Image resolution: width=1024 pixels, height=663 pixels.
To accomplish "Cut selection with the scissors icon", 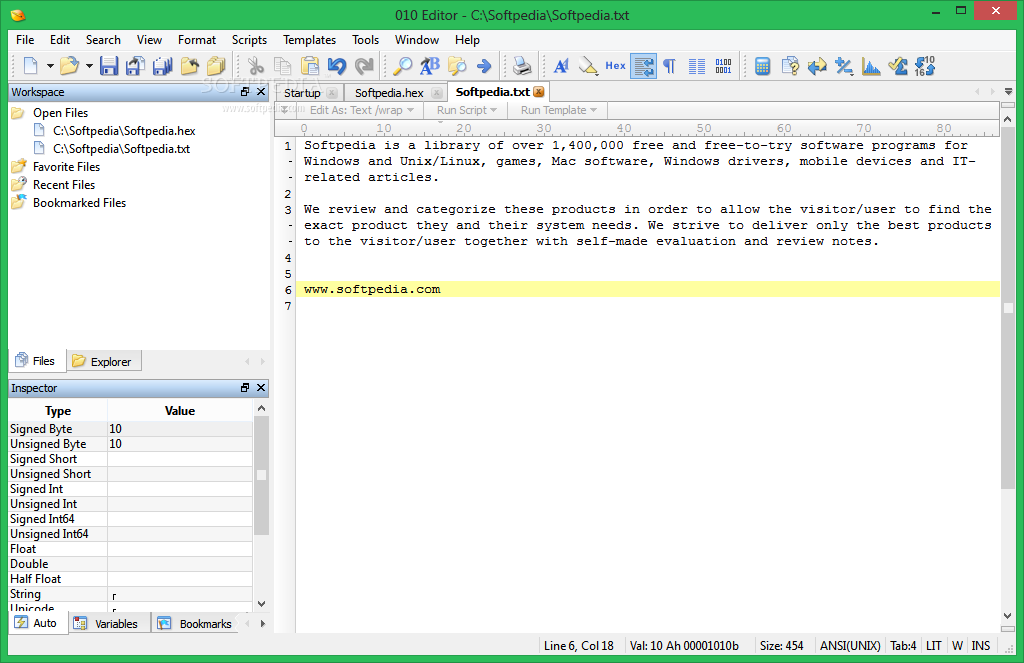I will [x=256, y=66].
